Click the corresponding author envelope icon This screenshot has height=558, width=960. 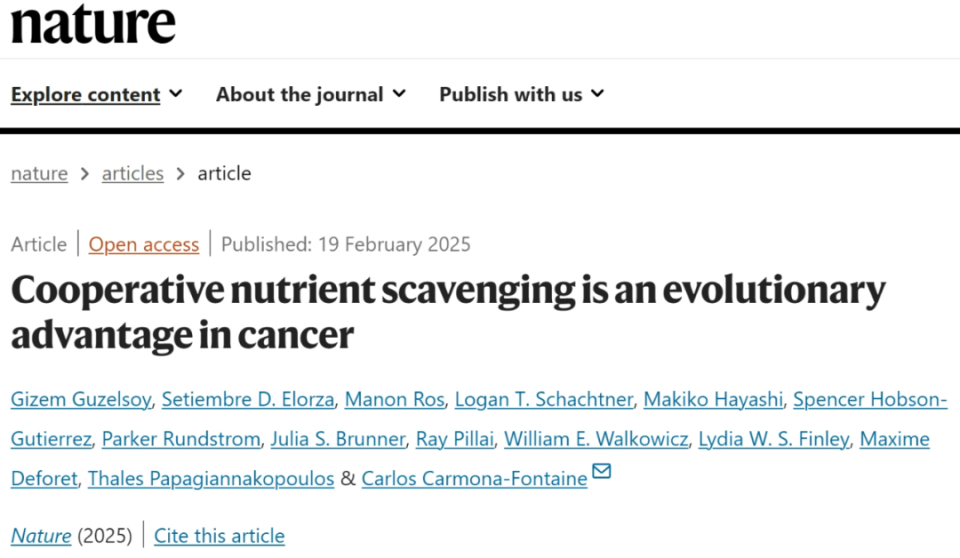(x=601, y=471)
